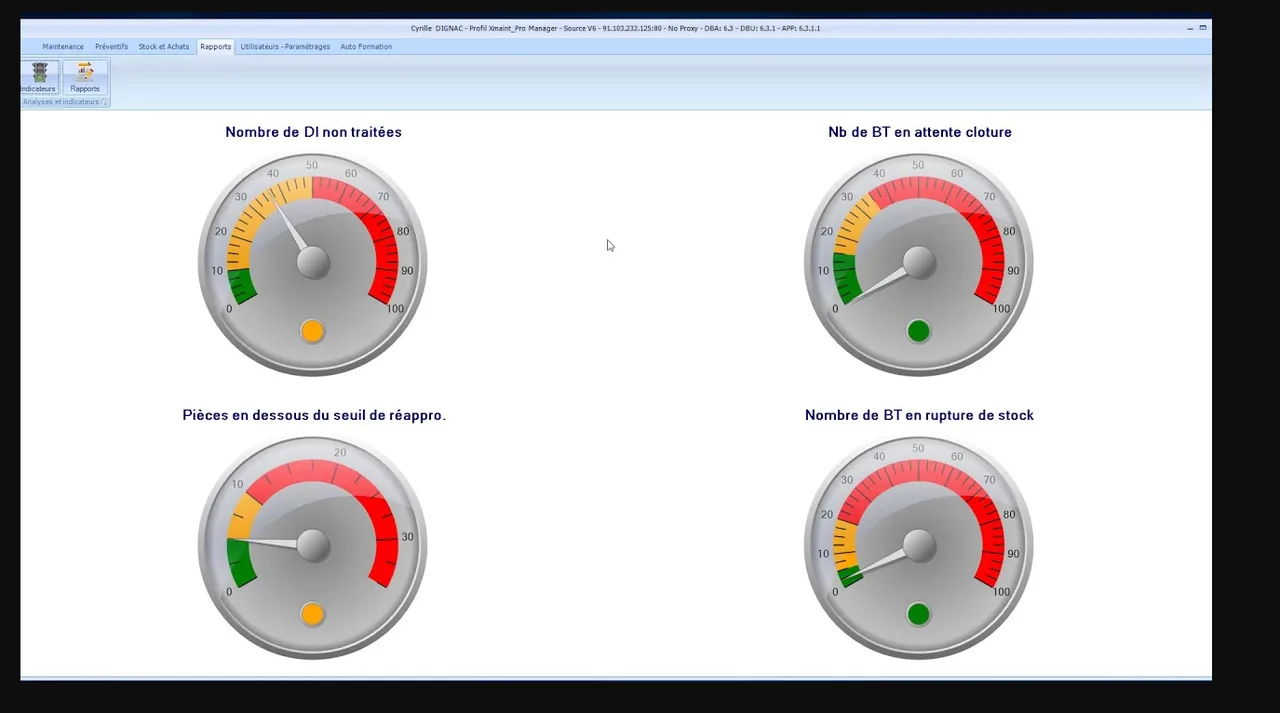The width and height of the screenshot is (1280, 713).
Task: Open the Rapports ribbon icon
Action: click(85, 77)
